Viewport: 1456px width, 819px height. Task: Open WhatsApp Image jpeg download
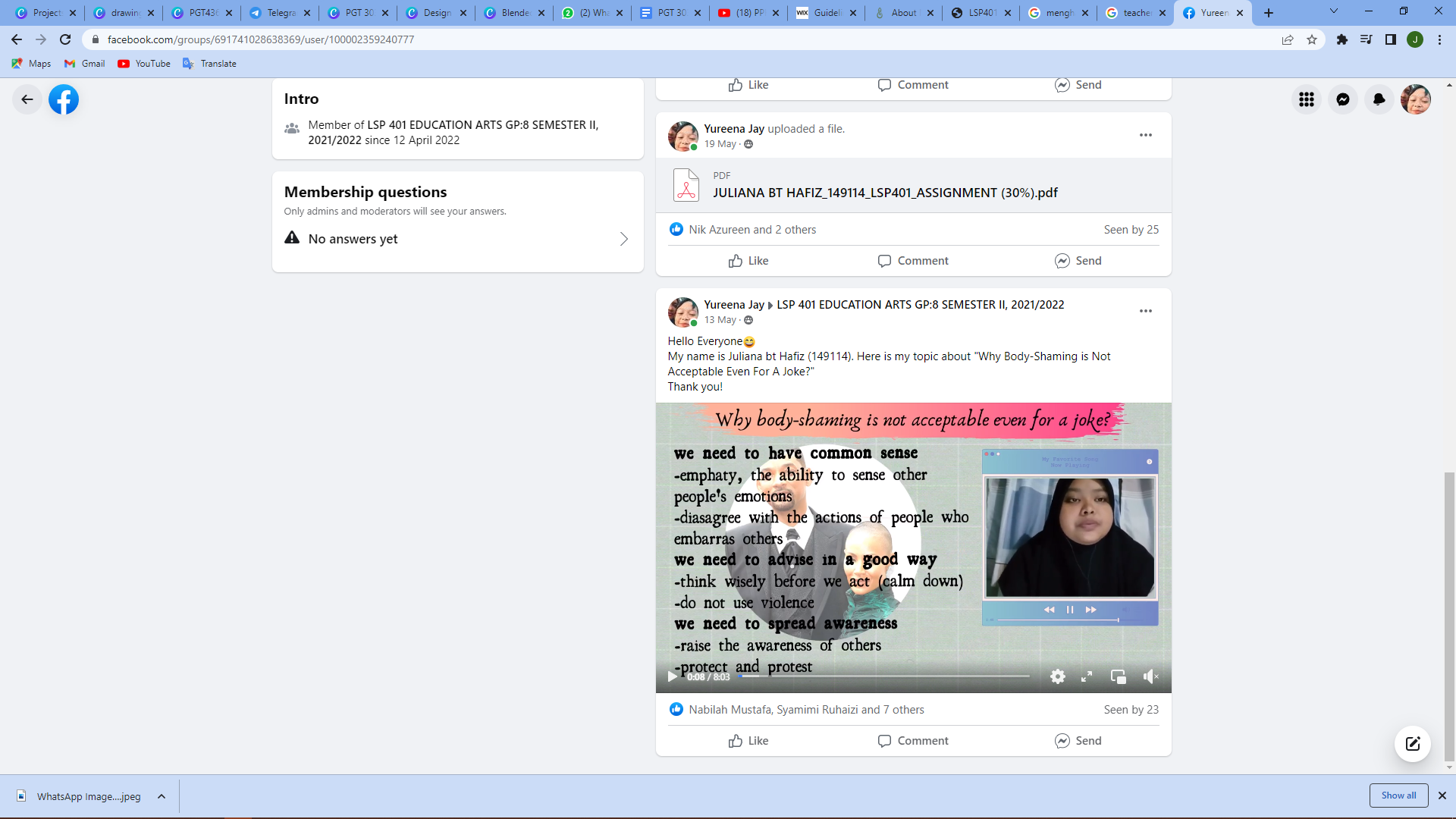tap(80, 796)
